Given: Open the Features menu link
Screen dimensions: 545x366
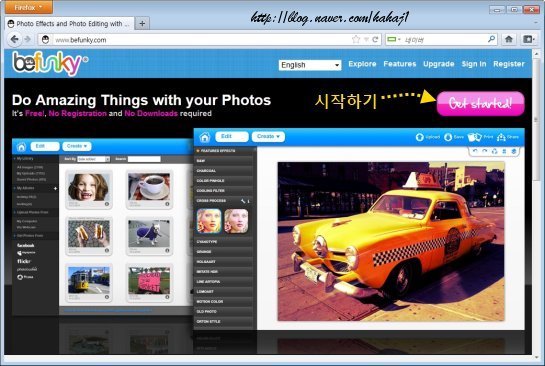Looking at the screenshot, I should click(400, 64).
